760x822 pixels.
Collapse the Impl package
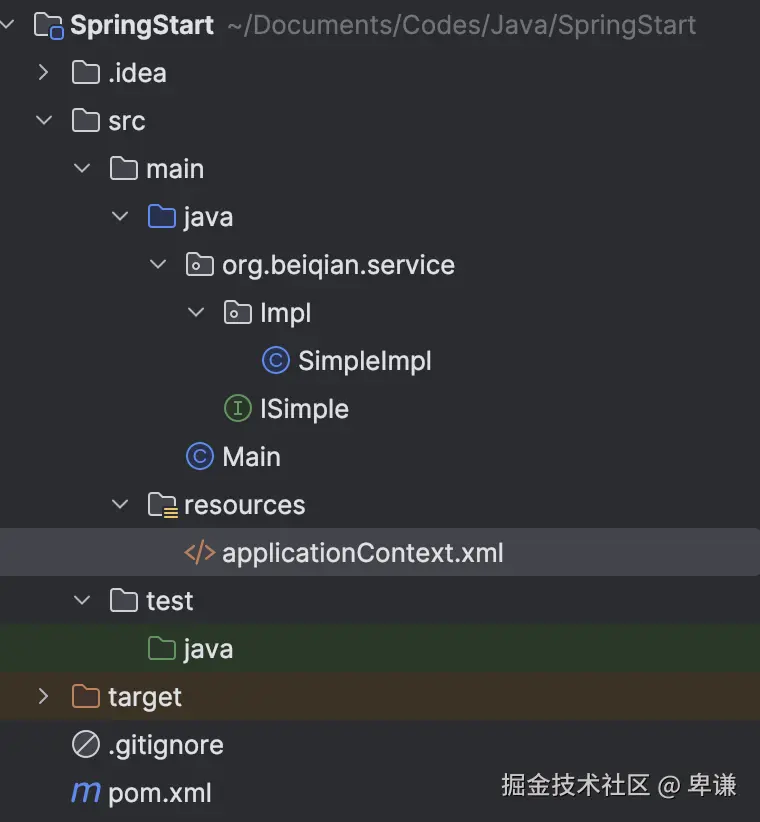pyautogui.click(x=195, y=313)
